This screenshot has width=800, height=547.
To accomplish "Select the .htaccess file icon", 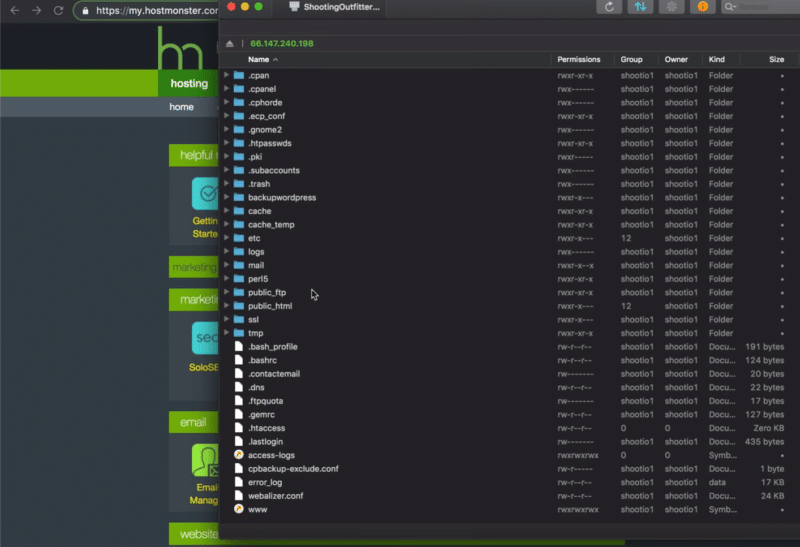I will (x=239, y=428).
